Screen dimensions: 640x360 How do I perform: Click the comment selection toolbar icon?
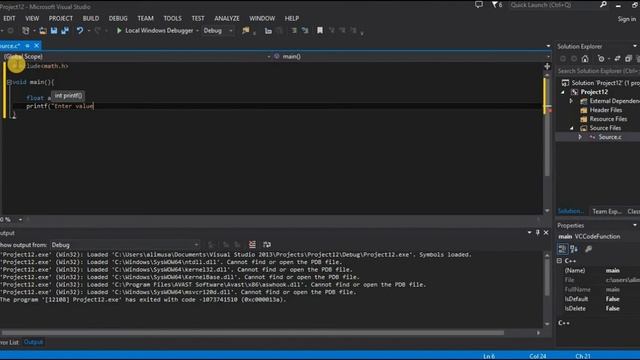305,31
